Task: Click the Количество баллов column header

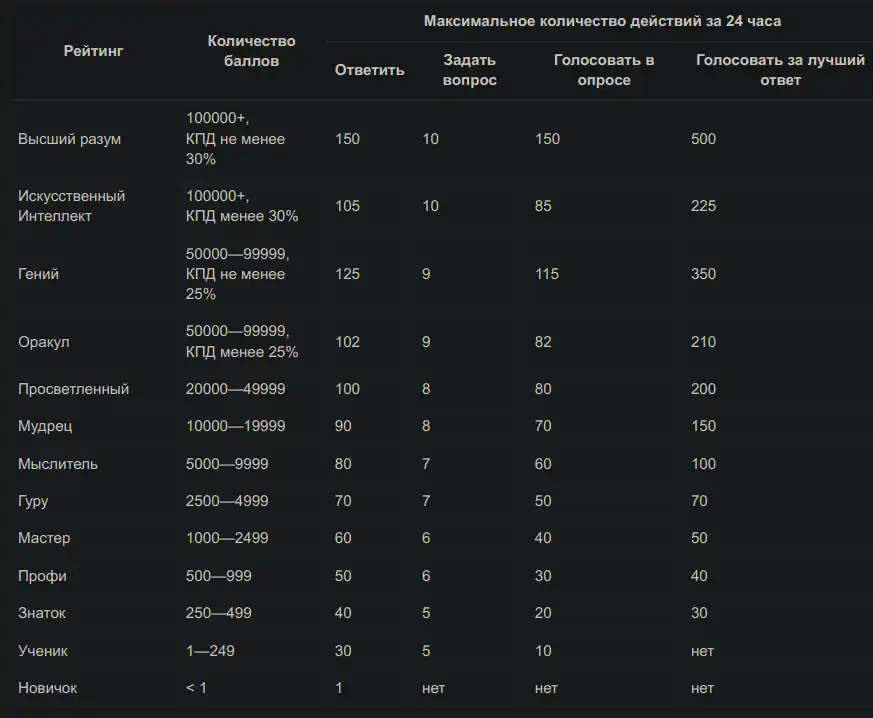Action: [251, 51]
